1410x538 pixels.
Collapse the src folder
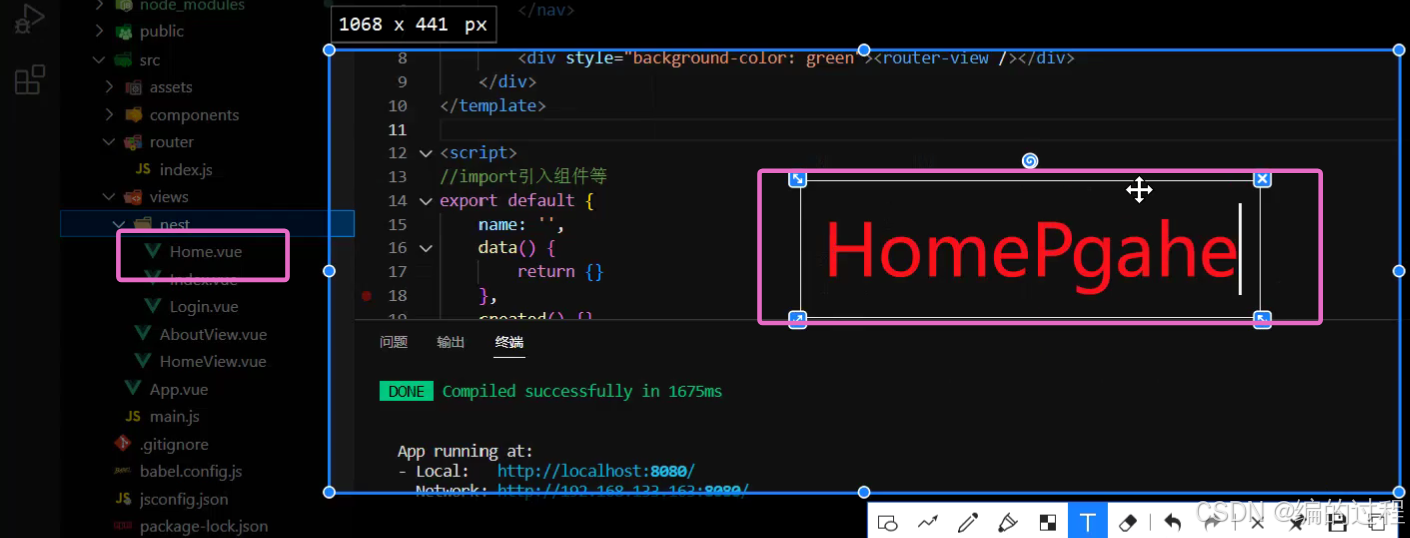click(99, 60)
